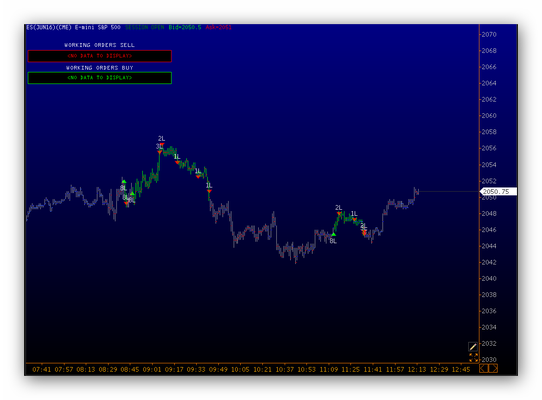The height and width of the screenshot is (400, 542).
Task: Click the 2070 price axis label
Action: tap(489, 35)
